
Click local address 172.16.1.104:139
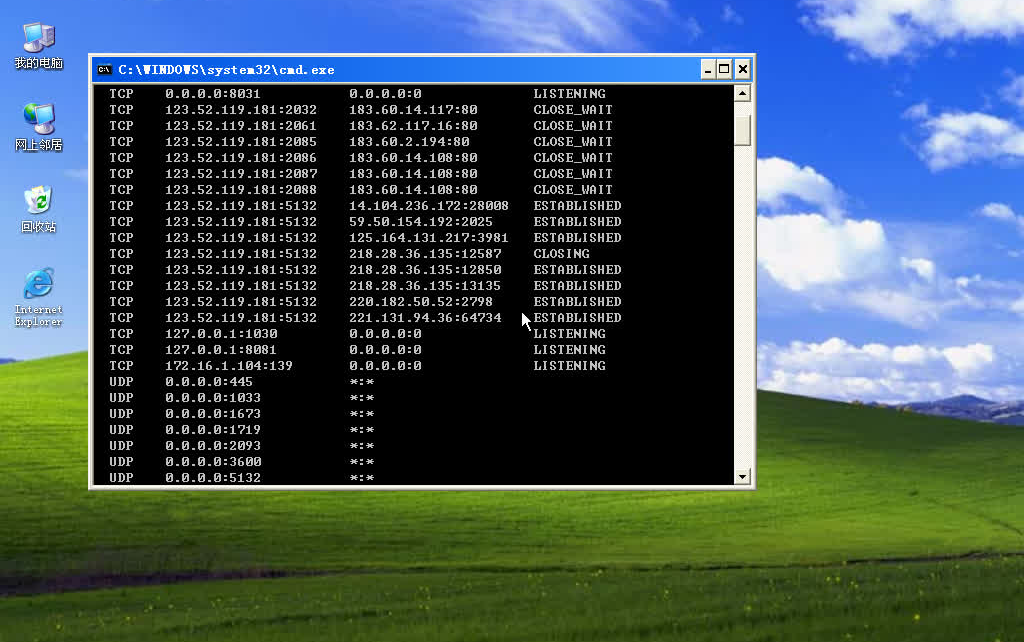tap(229, 366)
